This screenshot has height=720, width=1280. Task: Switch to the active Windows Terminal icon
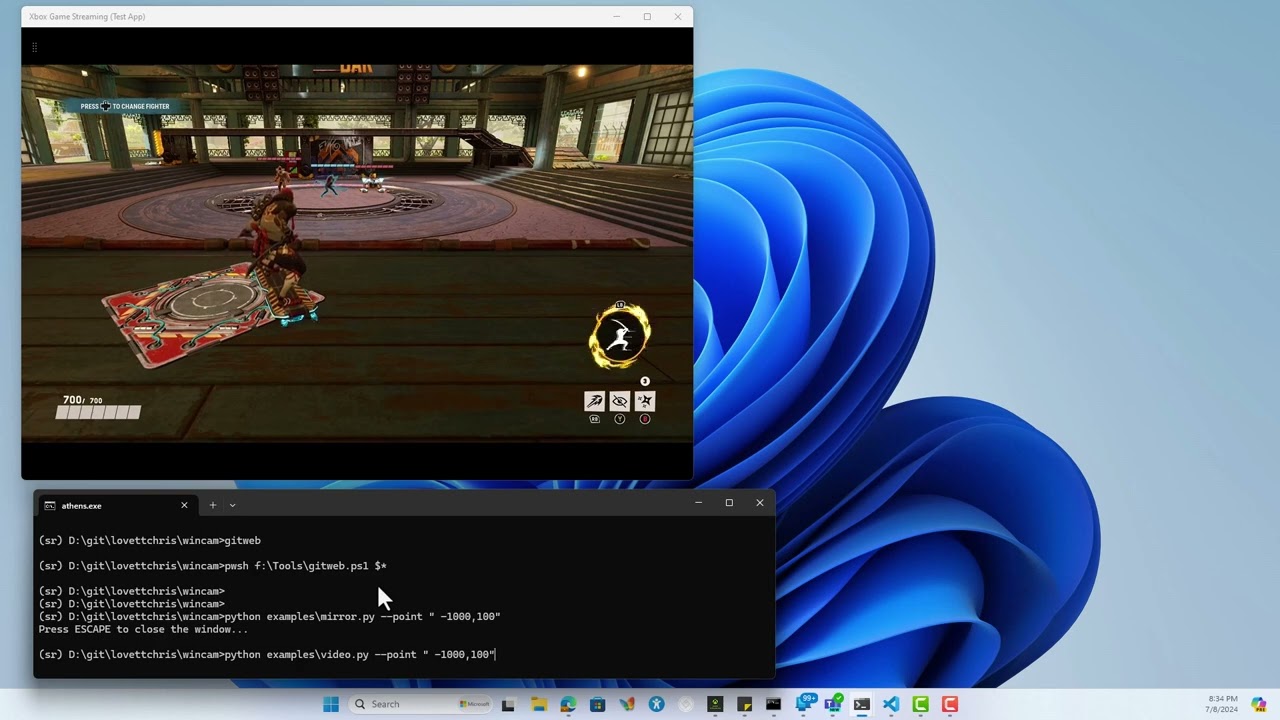click(x=861, y=704)
